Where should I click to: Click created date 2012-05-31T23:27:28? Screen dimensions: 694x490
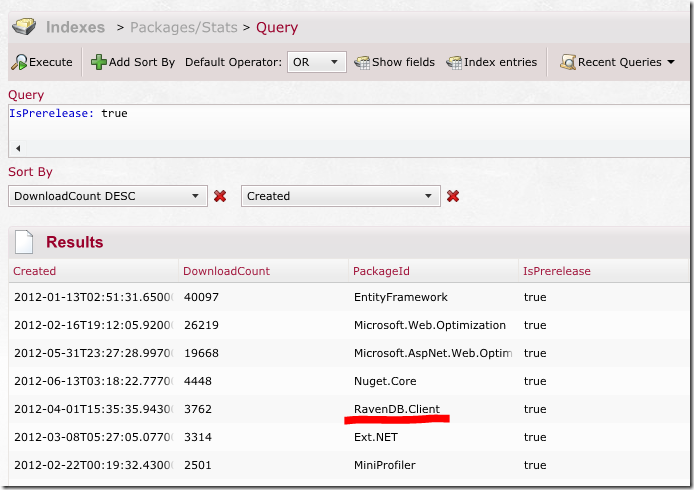(94, 353)
